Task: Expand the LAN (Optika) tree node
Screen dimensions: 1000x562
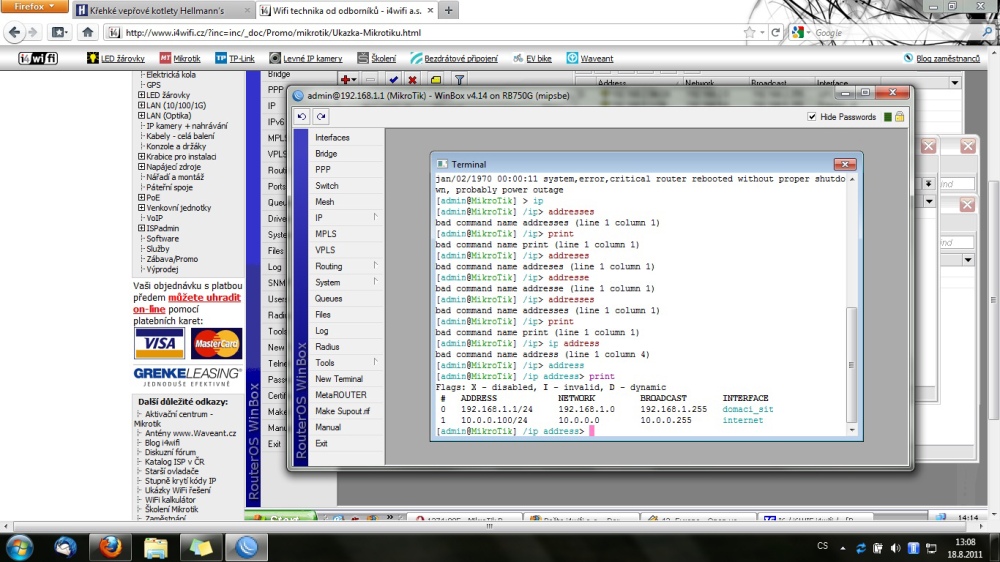Action: (x=142, y=115)
